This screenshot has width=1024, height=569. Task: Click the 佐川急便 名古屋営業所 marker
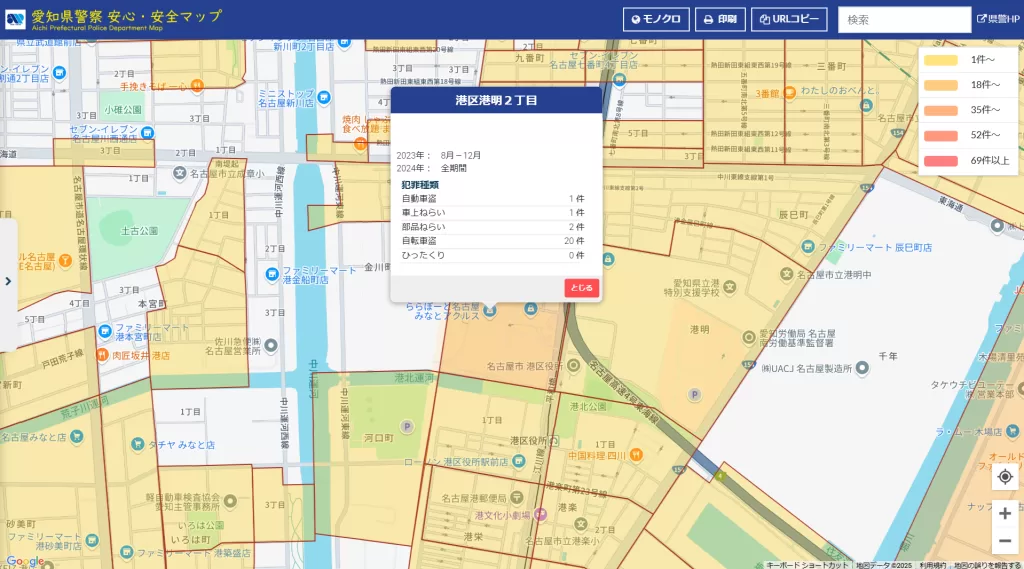[x=270, y=345]
